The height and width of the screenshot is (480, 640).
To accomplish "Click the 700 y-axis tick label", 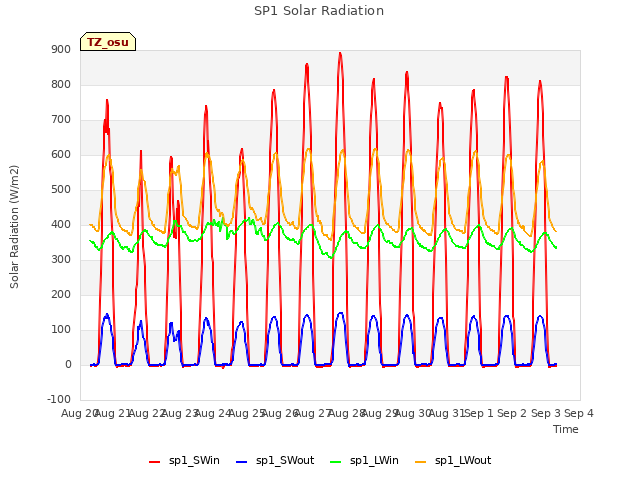I will [61, 120].
